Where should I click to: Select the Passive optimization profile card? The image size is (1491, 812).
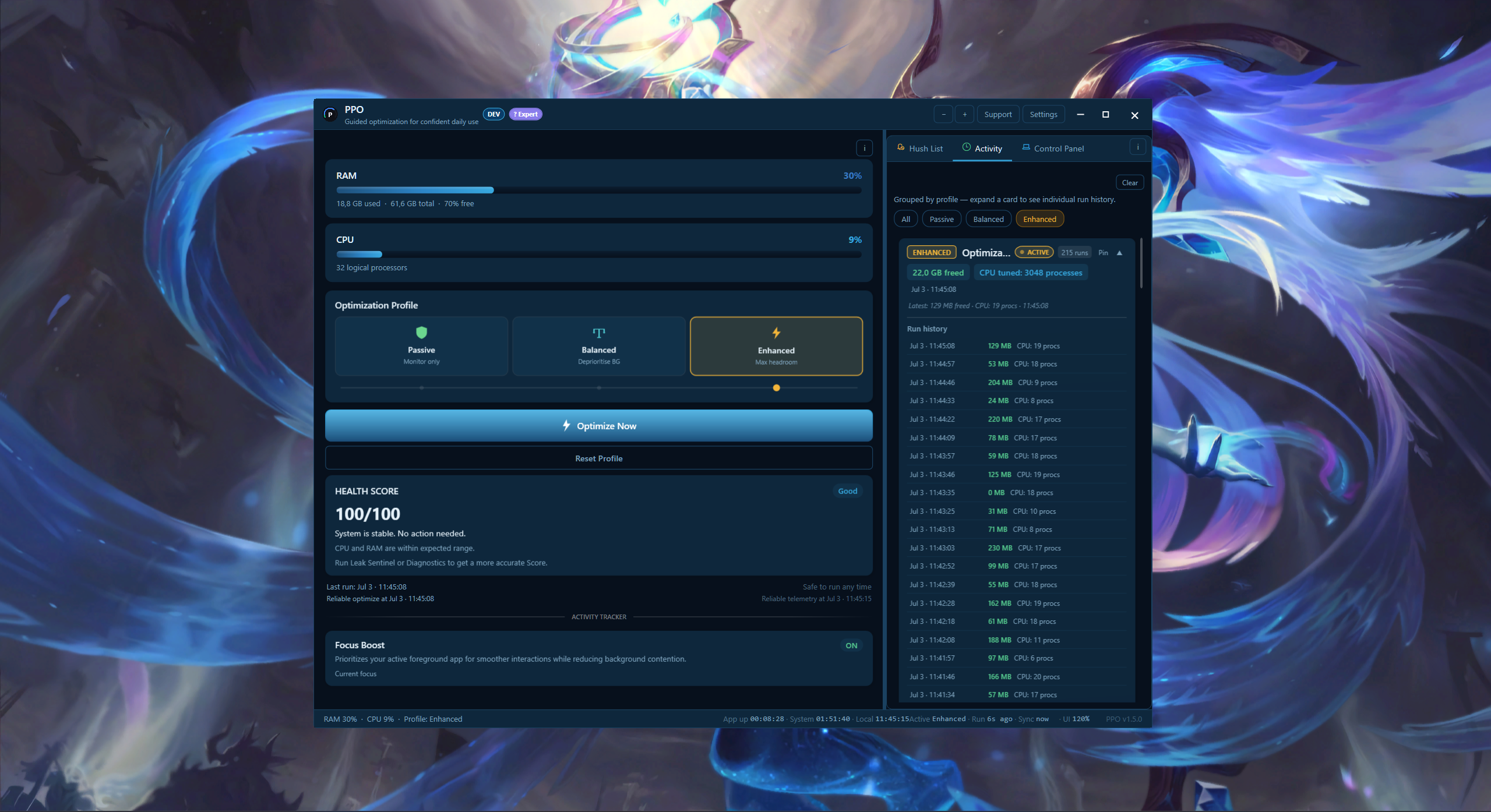point(421,346)
